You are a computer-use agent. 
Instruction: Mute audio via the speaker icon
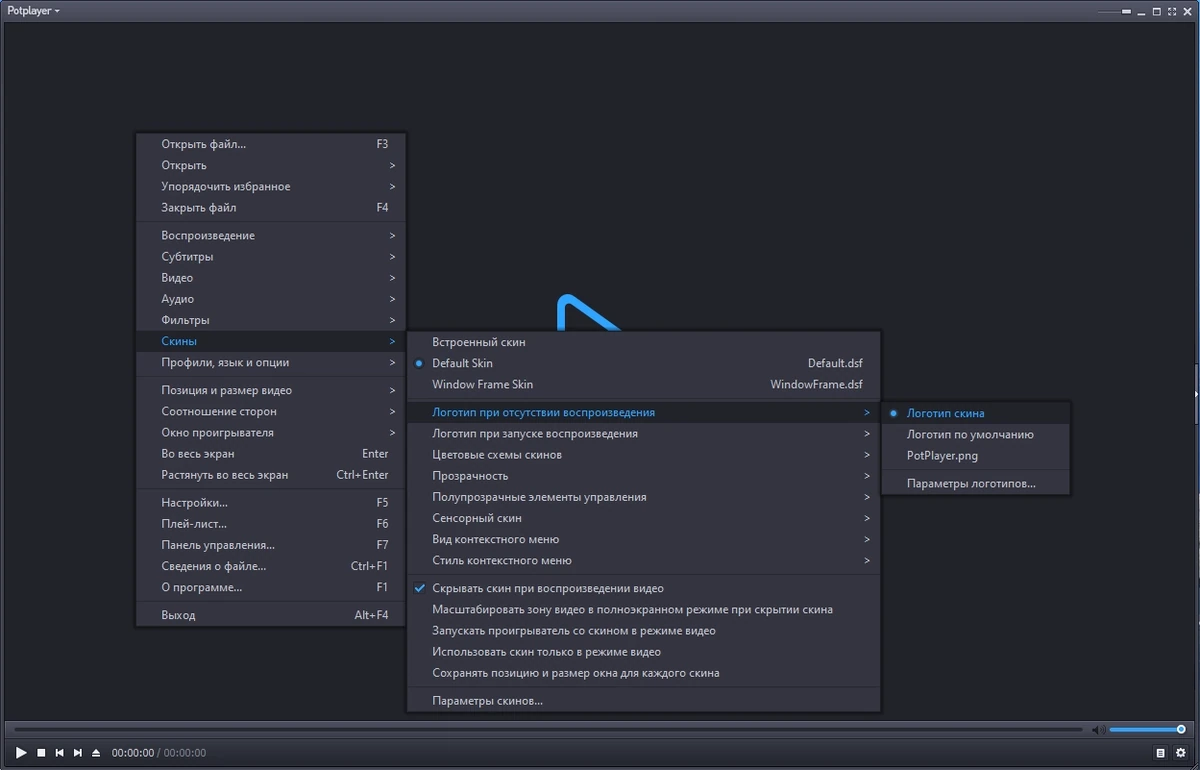pyautogui.click(x=1097, y=729)
